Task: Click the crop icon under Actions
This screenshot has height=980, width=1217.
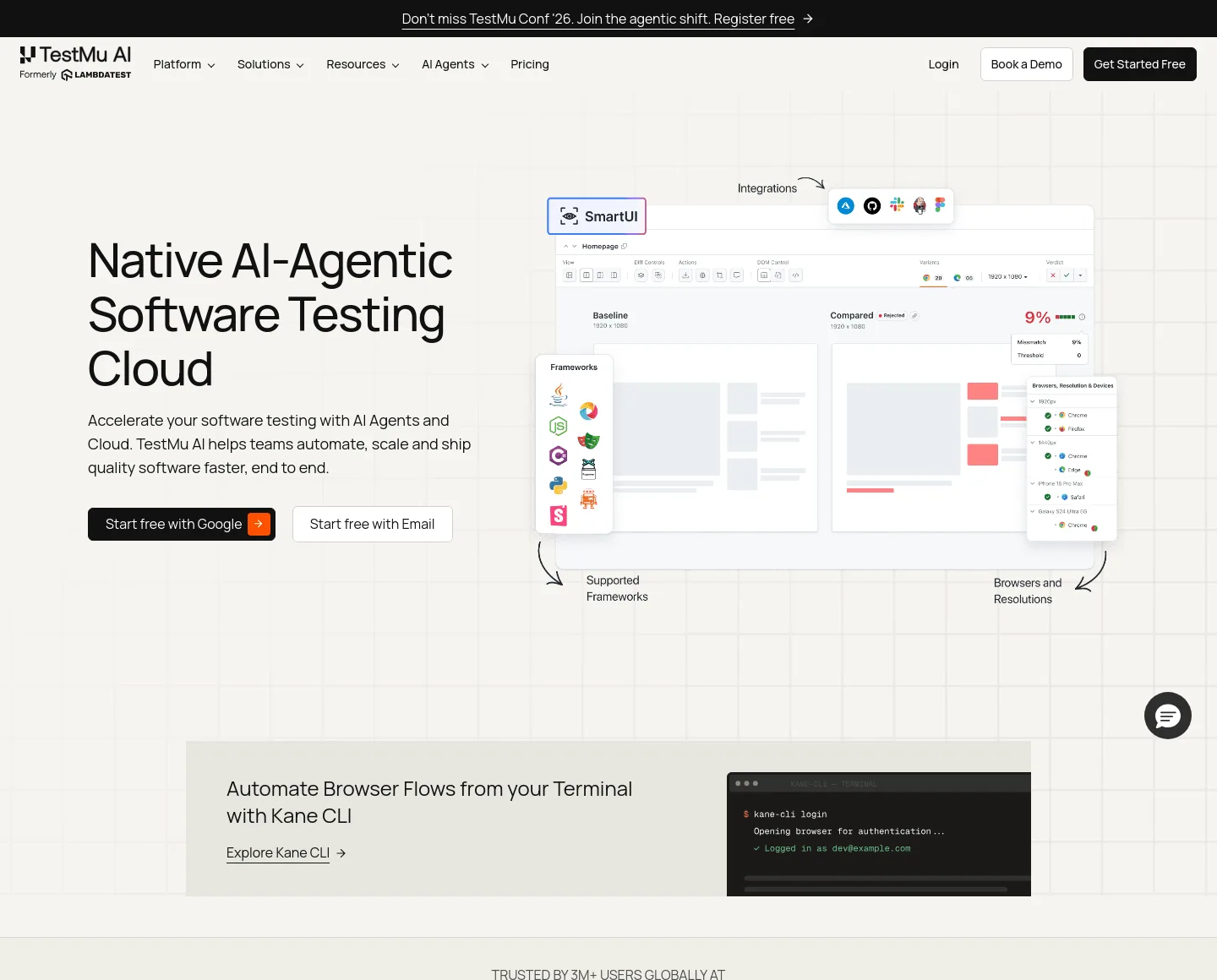Action: pyautogui.click(x=719, y=275)
